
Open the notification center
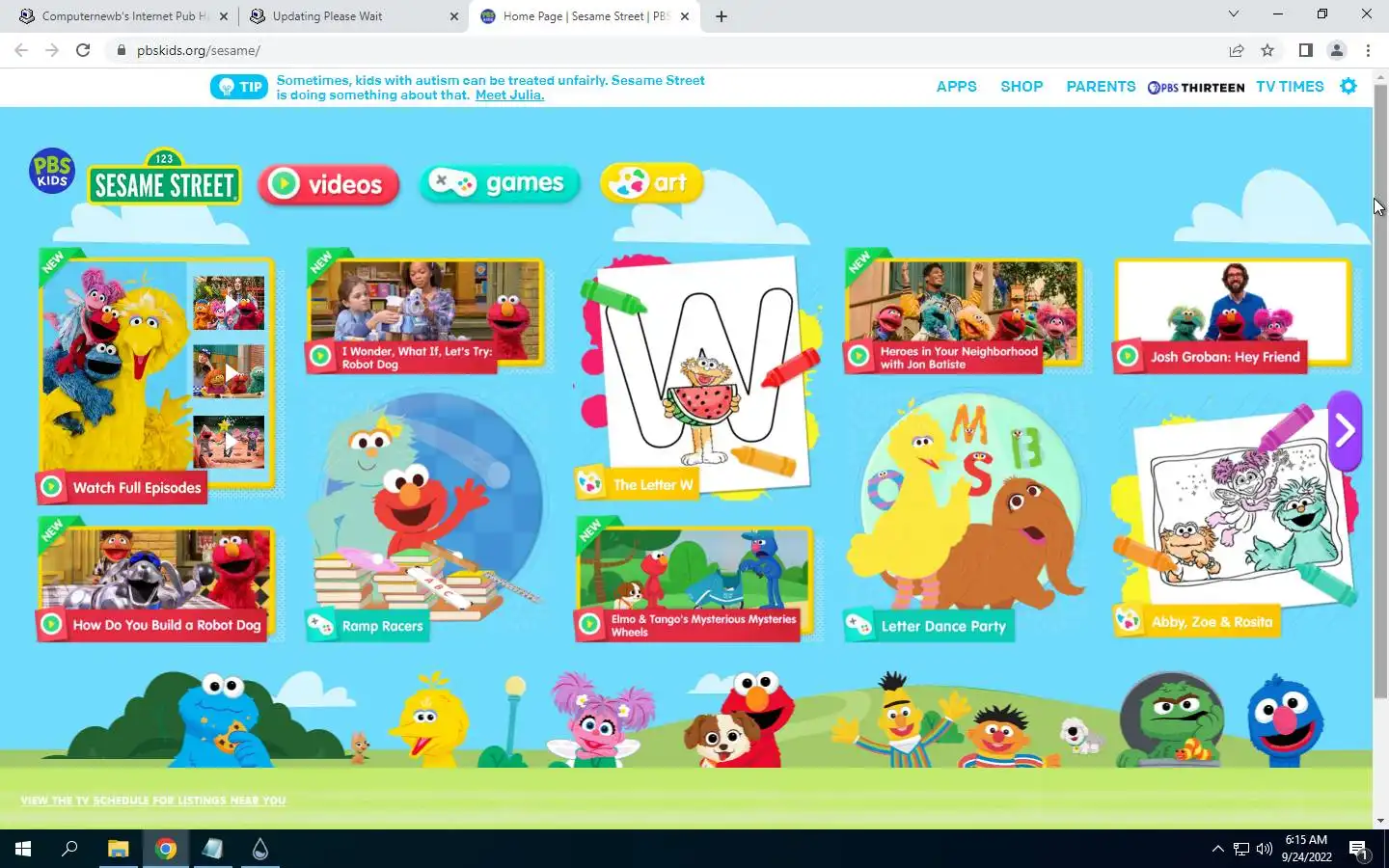(1358, 850)
